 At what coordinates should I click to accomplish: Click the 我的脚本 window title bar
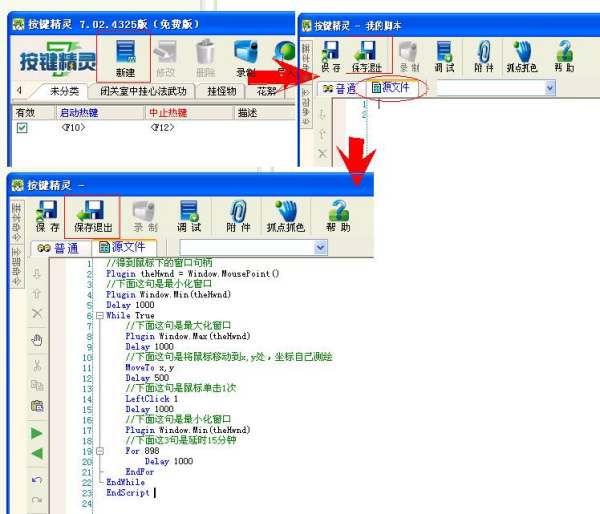point(449,26)
